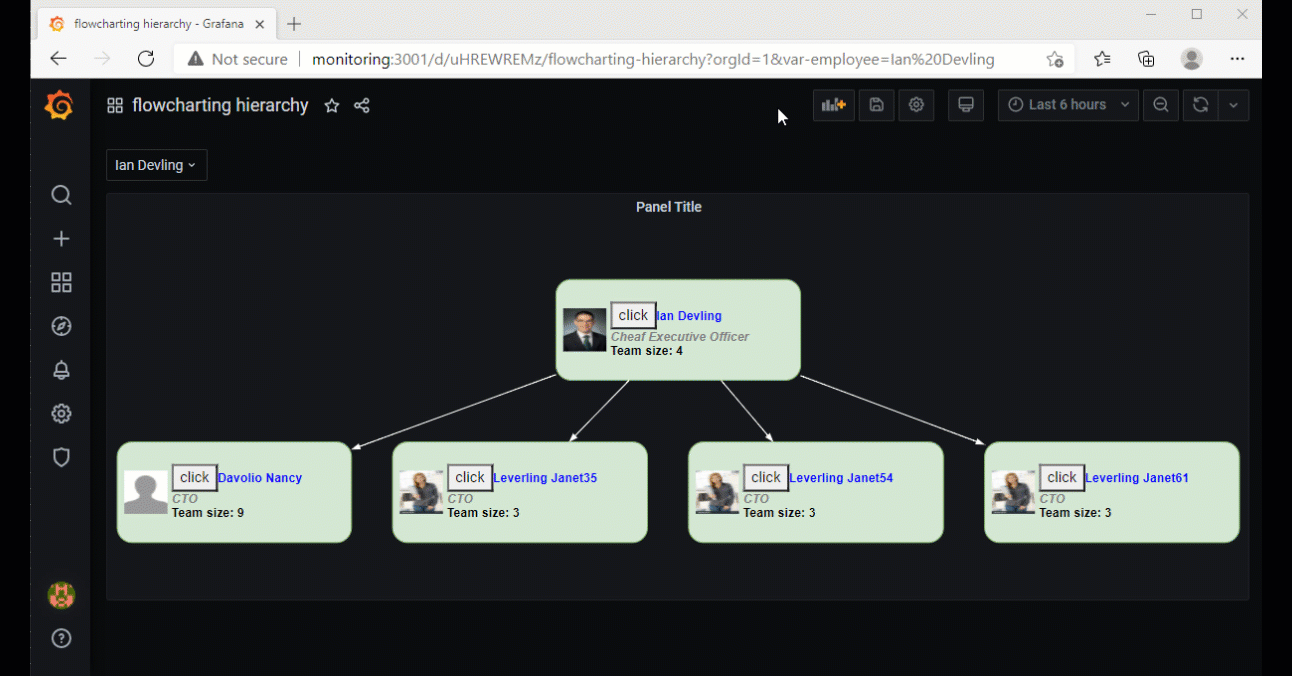Click the Leverling Janet35 link
Viewport: 1292px width, 676px height.
(544, 477)
